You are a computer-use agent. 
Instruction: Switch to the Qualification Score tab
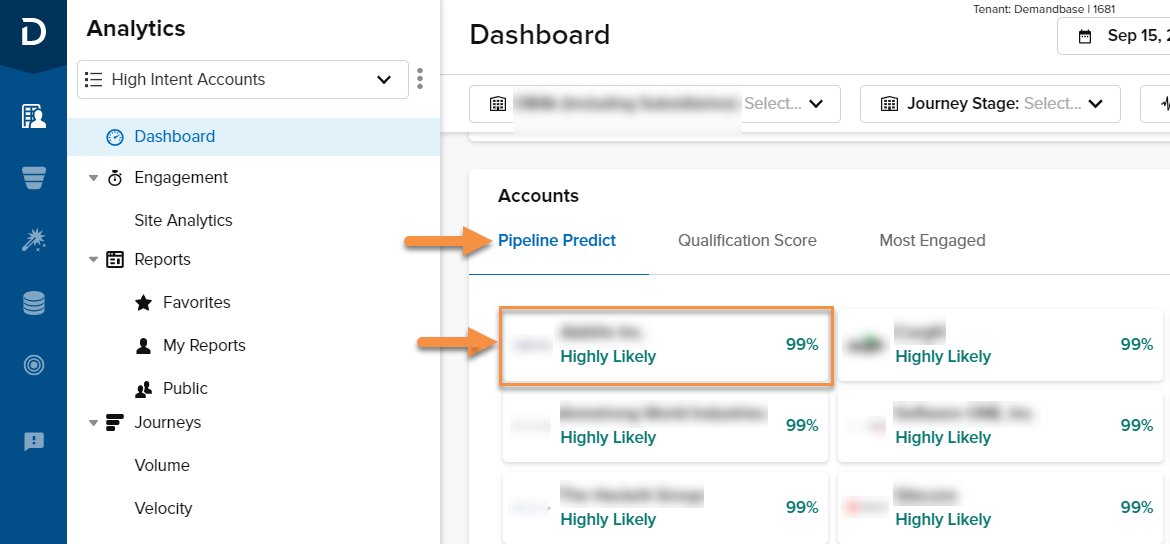pyautogui.click(x=747, y=240)
